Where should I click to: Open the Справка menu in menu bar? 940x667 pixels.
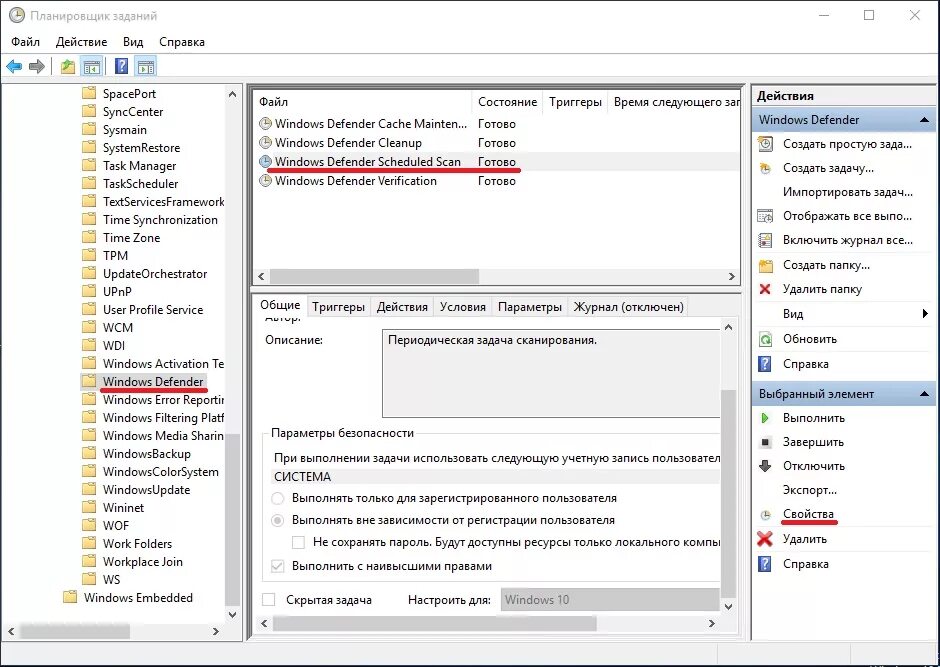(182, 42)
